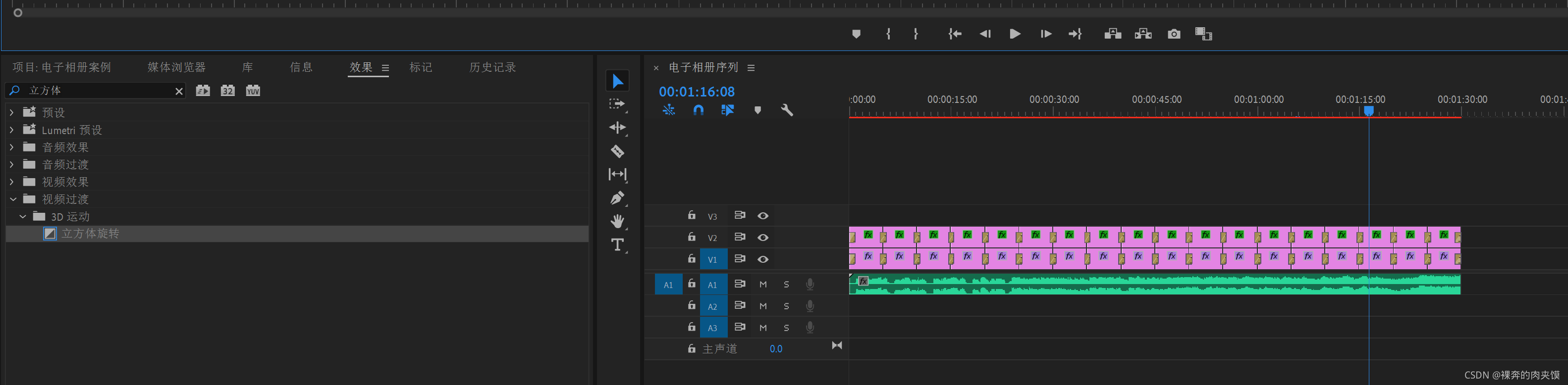
Task: Choose the Hand tool
Action: (x=618, y=221)
